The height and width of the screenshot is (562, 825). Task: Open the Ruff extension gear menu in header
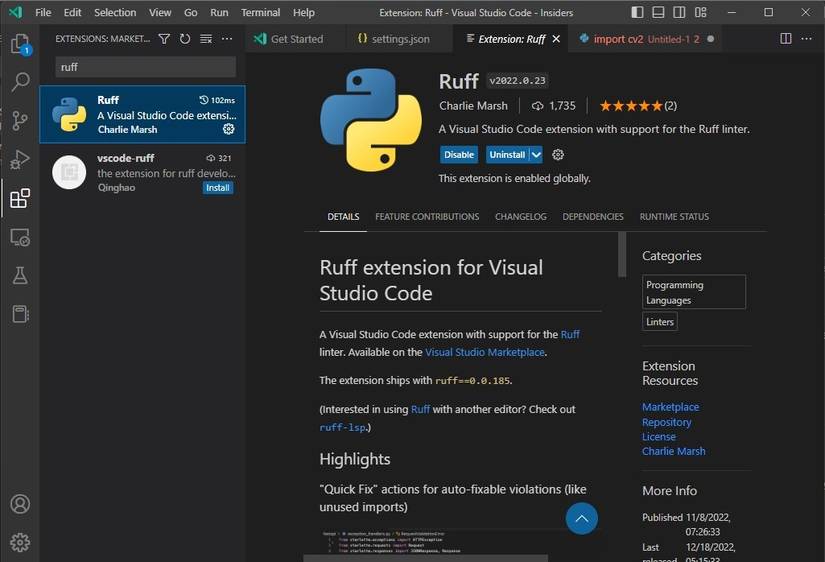(558, 155)
